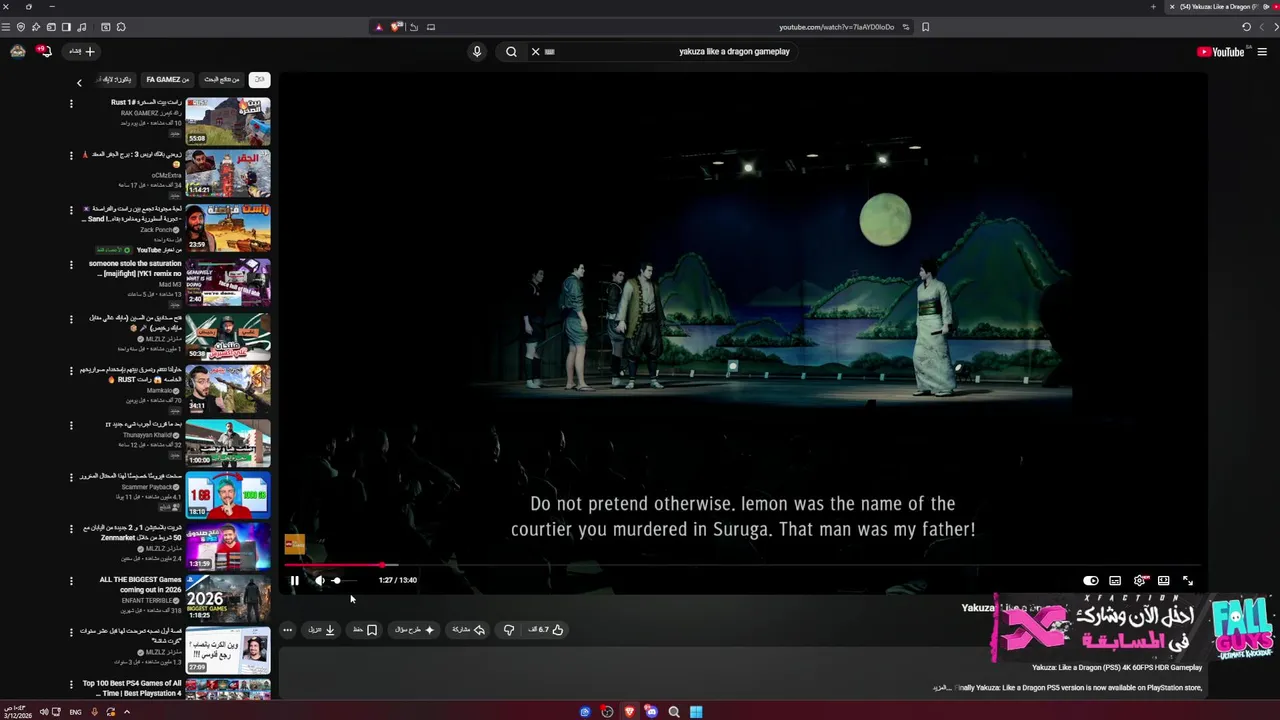Clear the search query with the X
This screenshot has width=1280, height=720.
[535, 52]
